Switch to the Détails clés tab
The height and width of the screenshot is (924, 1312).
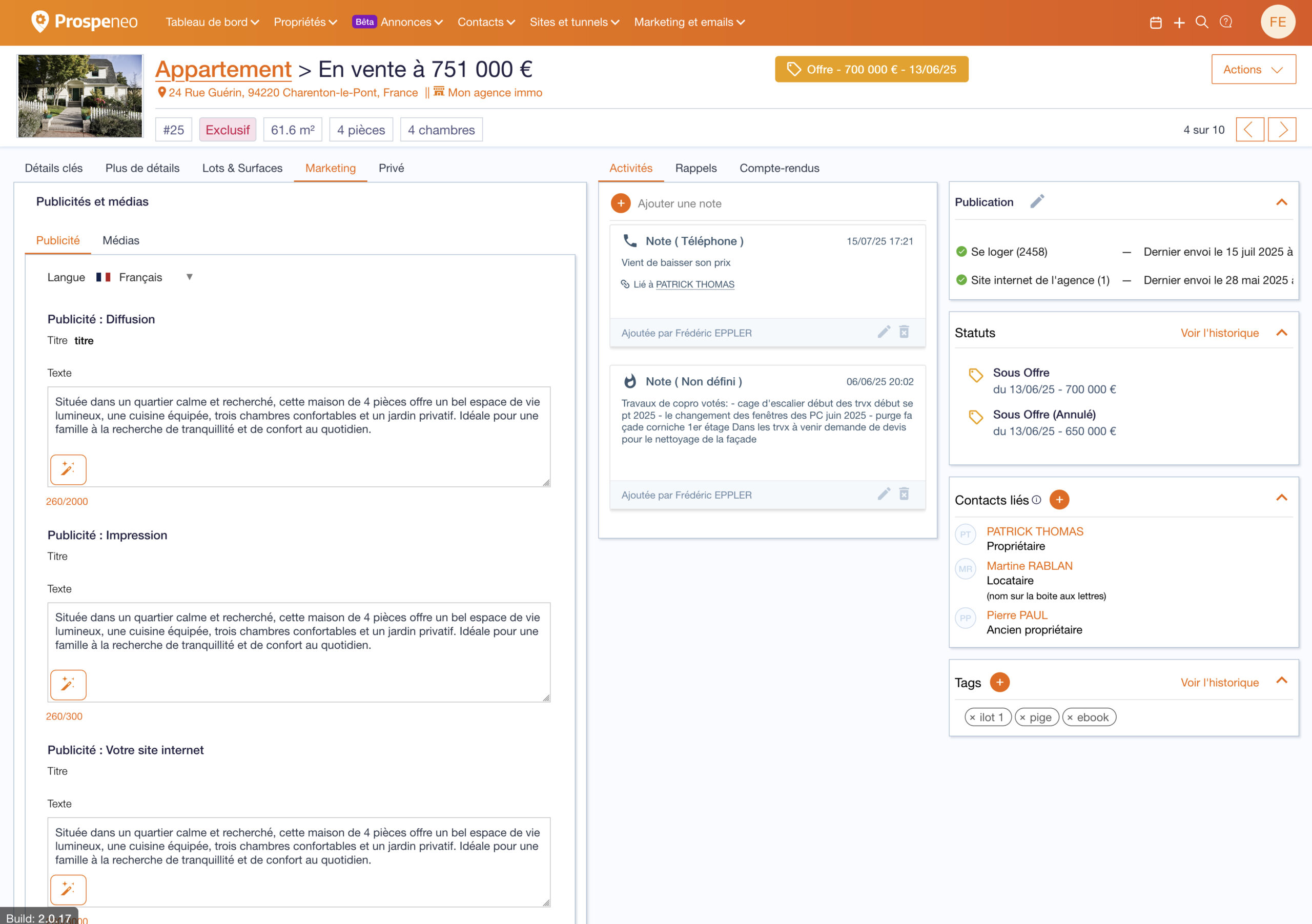tap(54, 168)
